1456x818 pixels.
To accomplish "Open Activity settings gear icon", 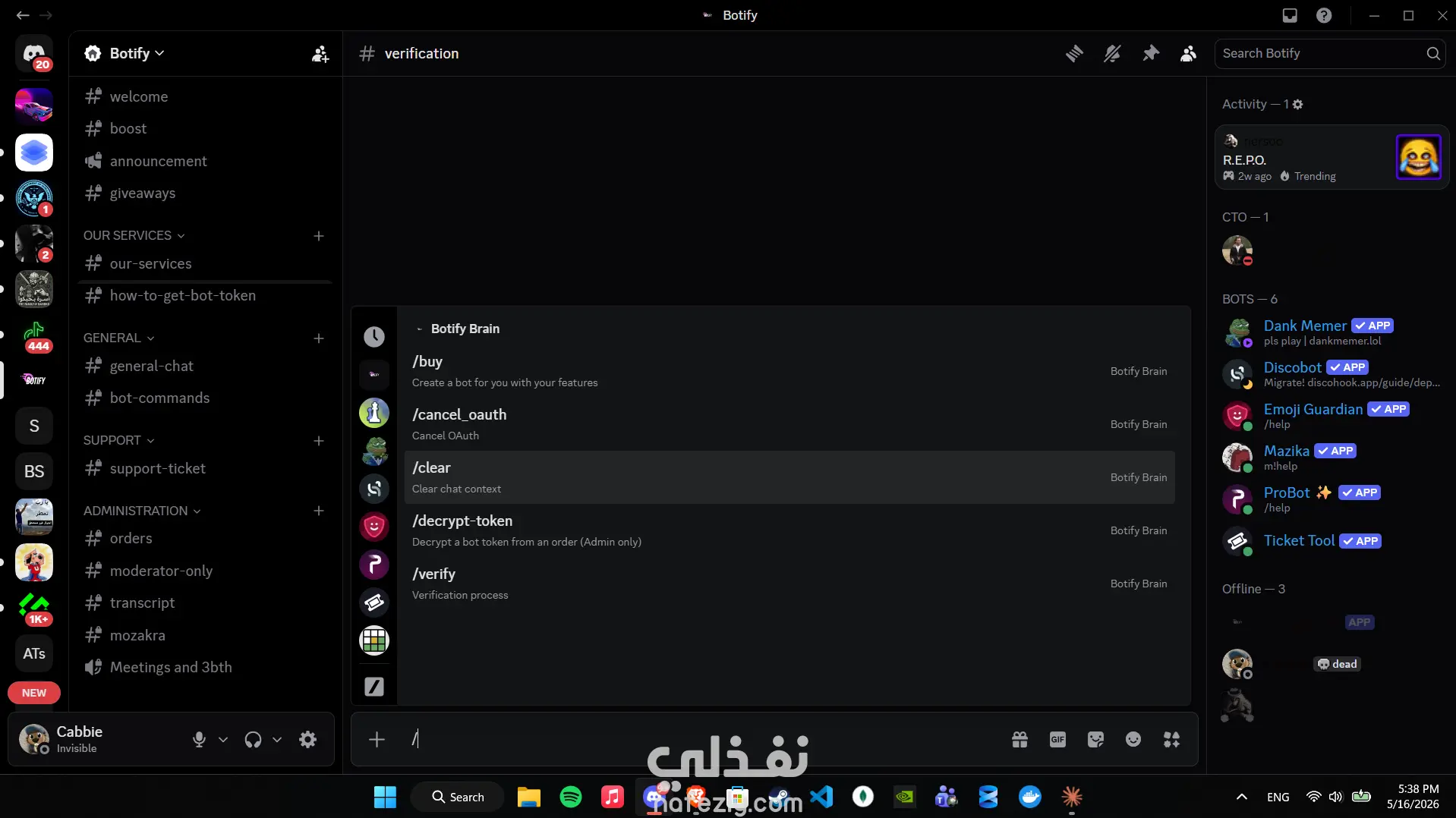I will click(1298, 105).
